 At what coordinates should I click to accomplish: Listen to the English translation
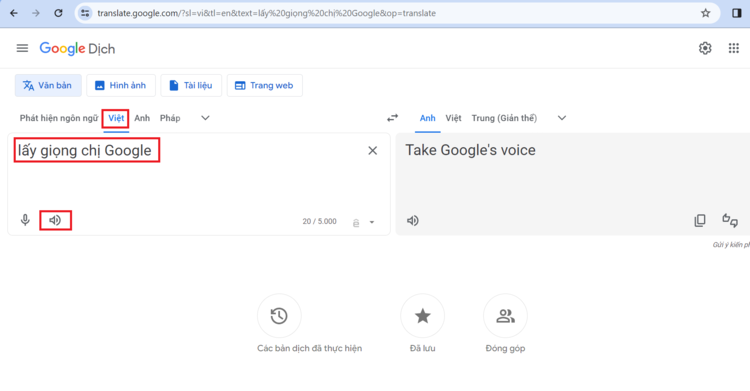tap(413, 221)
